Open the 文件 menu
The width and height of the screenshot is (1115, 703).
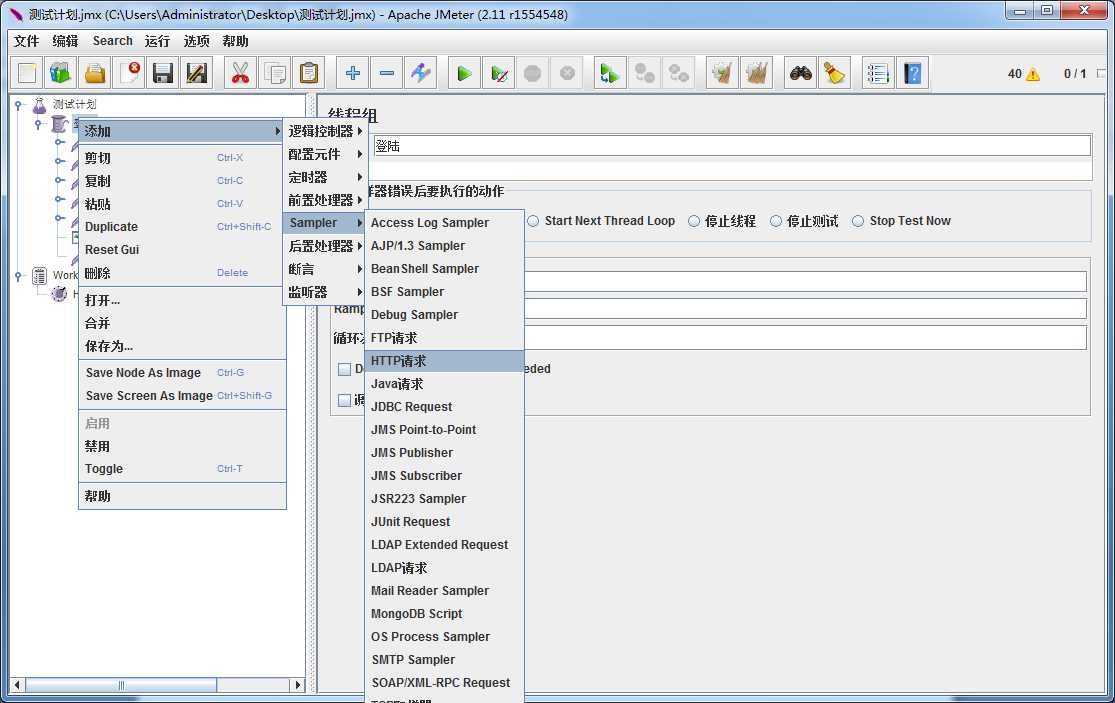26,41
